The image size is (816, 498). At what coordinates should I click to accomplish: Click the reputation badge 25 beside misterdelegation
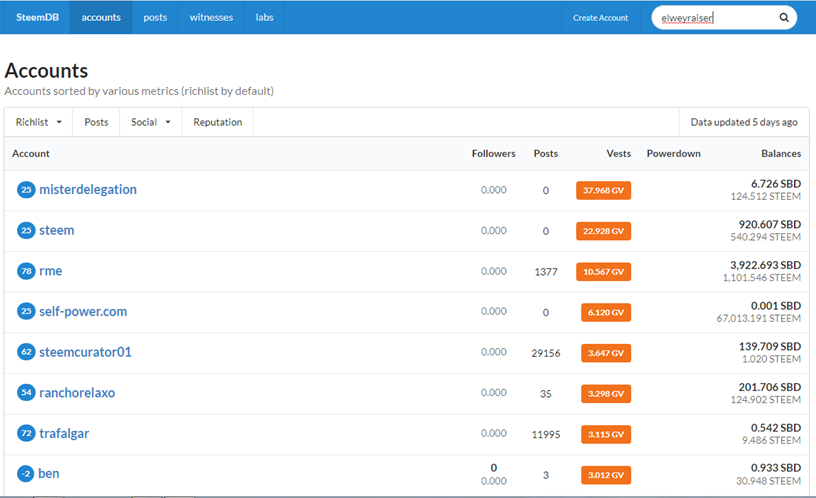tap(26, 189)
